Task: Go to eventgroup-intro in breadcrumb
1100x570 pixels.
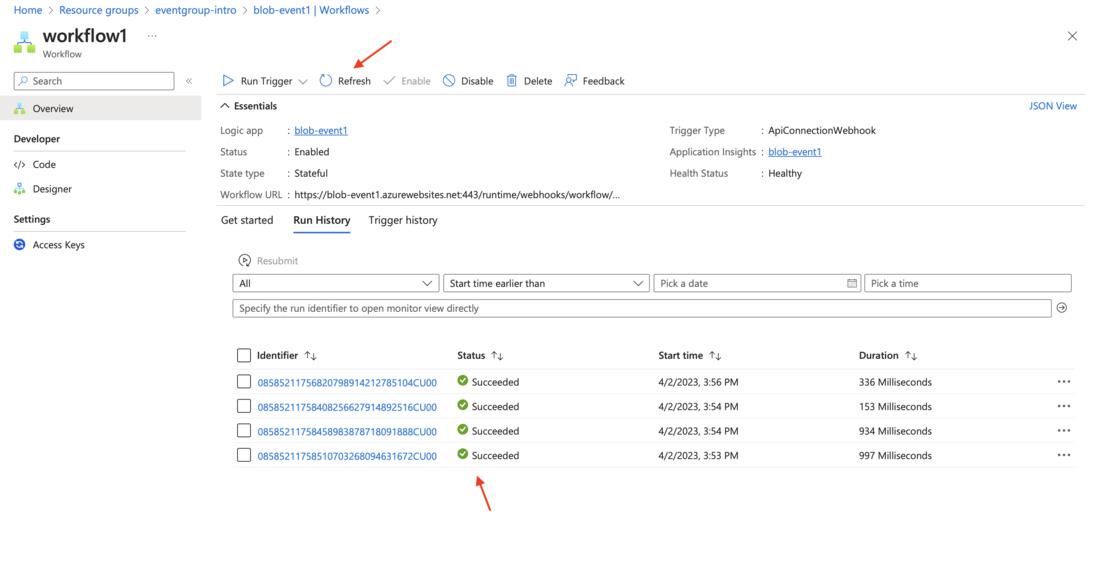Action: point(196,10)
